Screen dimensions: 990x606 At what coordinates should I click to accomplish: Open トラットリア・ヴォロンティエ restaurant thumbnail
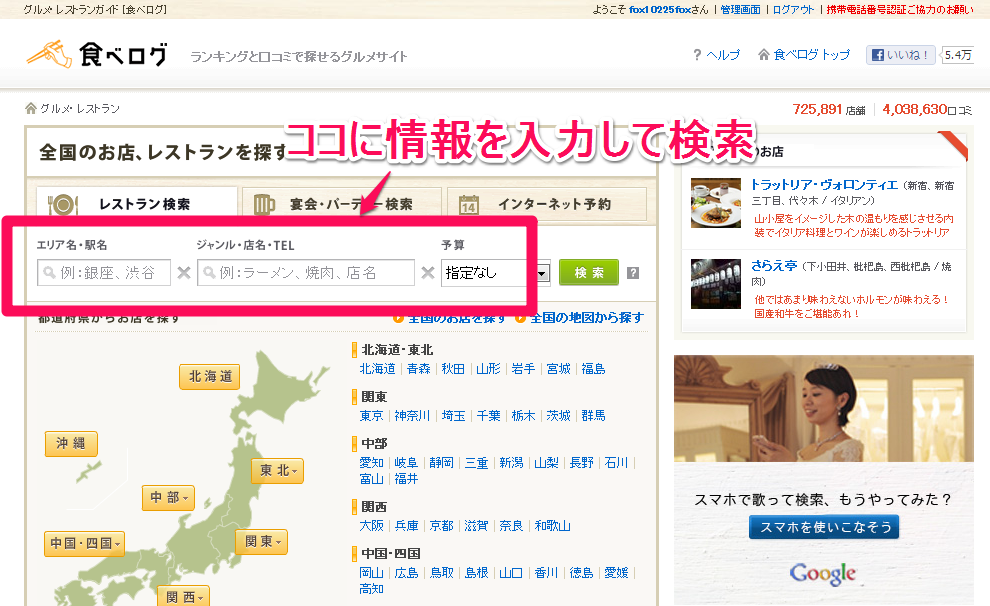tap(715, 203)
